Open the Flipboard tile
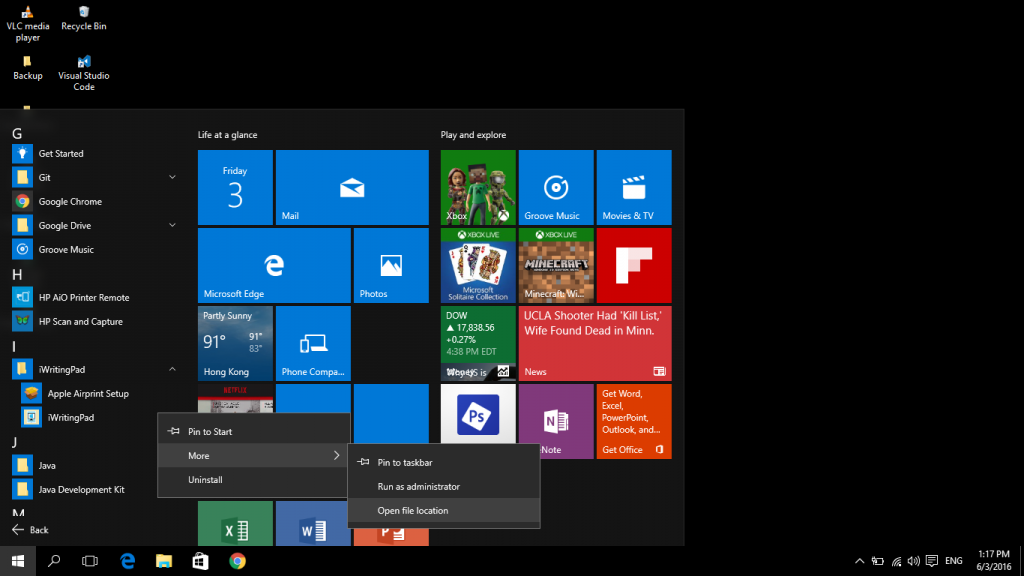The width and height of the screenshot is (1024, 576). (x=633, y=265)
